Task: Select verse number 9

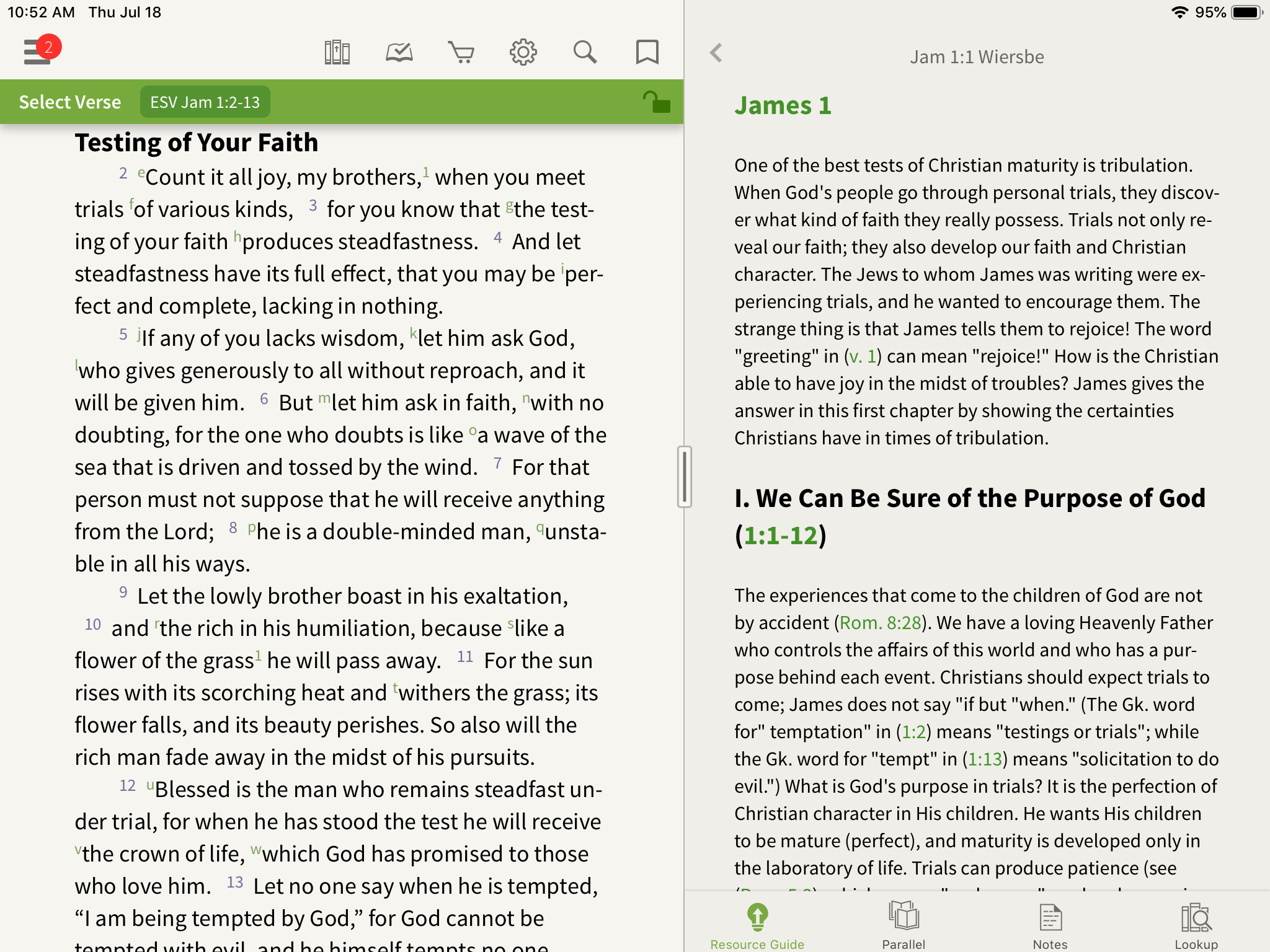Action: [123, 593]
